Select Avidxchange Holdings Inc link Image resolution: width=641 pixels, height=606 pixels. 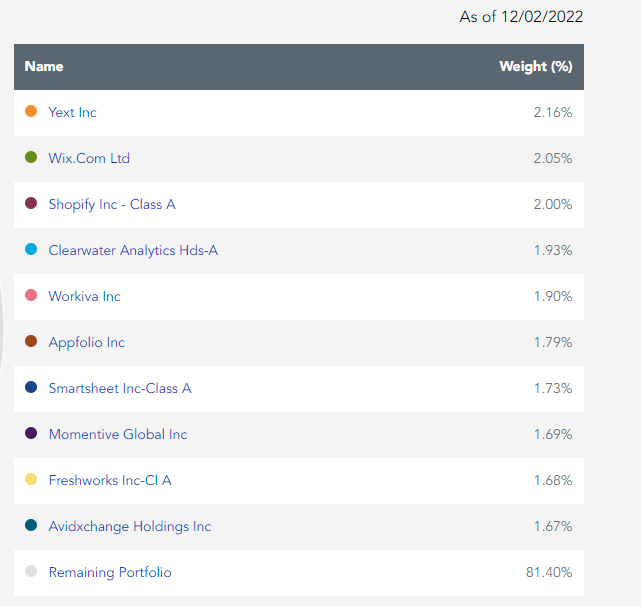pos(130,526)
